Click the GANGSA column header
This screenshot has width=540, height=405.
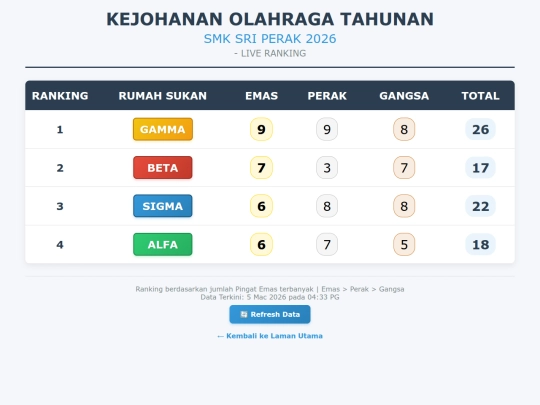pyautogui.click(x=404, y=96)
